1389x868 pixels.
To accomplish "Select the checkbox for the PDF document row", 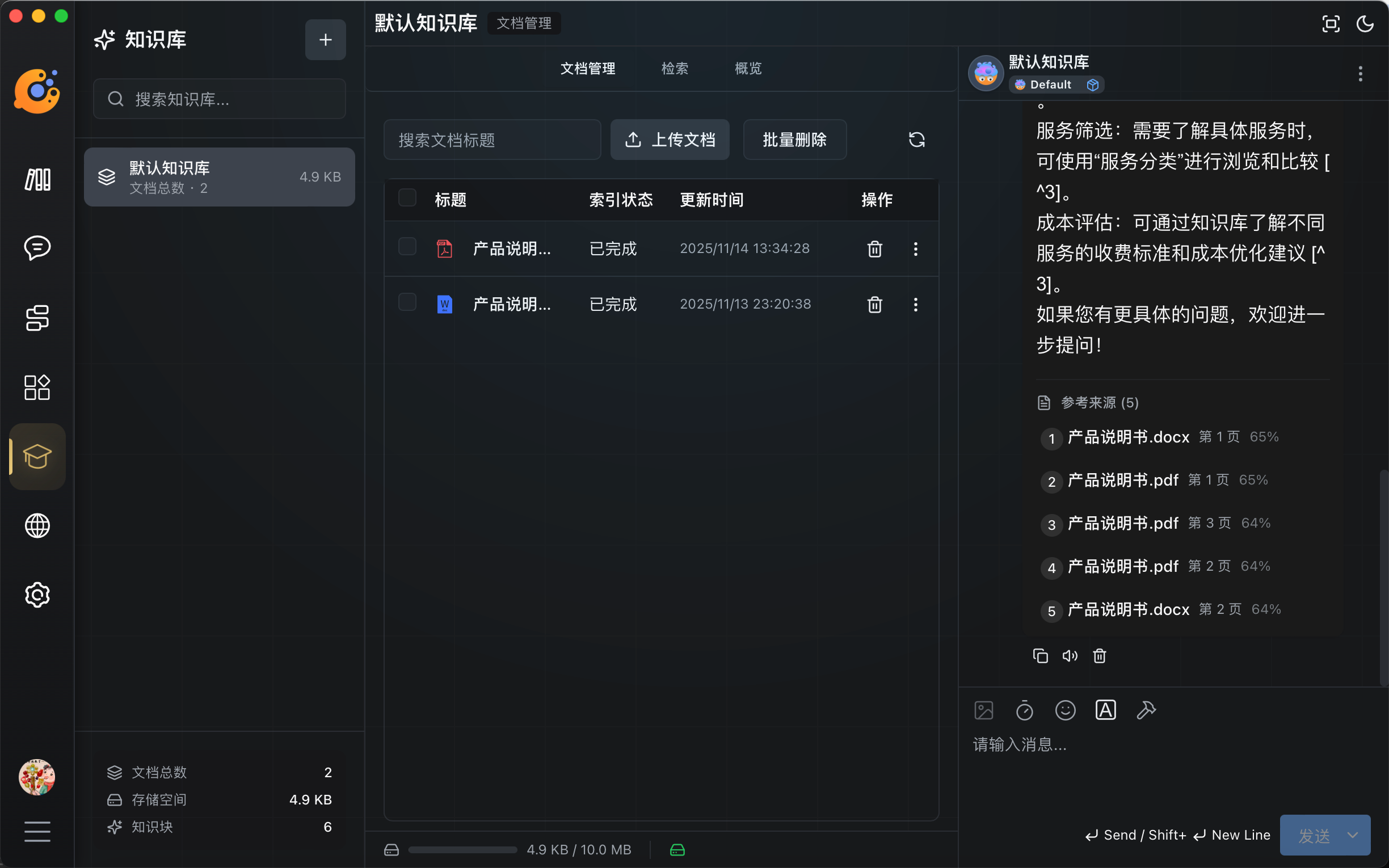I will (407, 247).
